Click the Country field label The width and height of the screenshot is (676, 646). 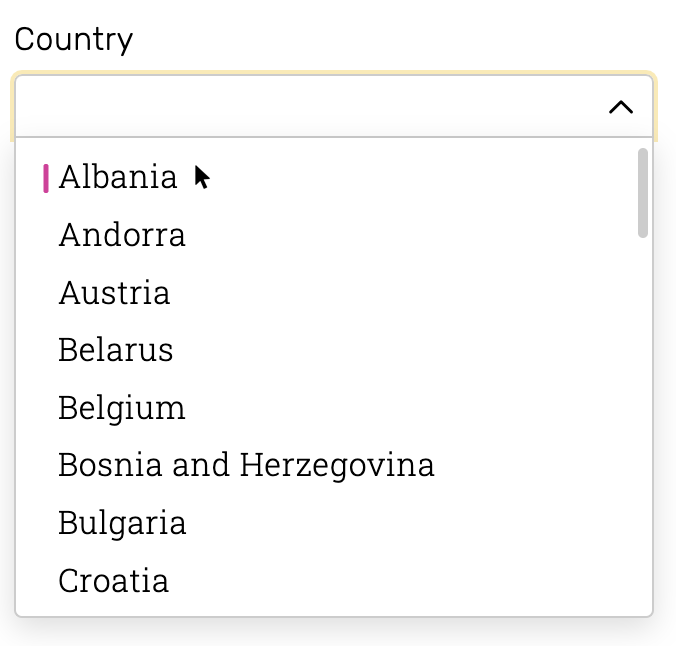[74, 40]
